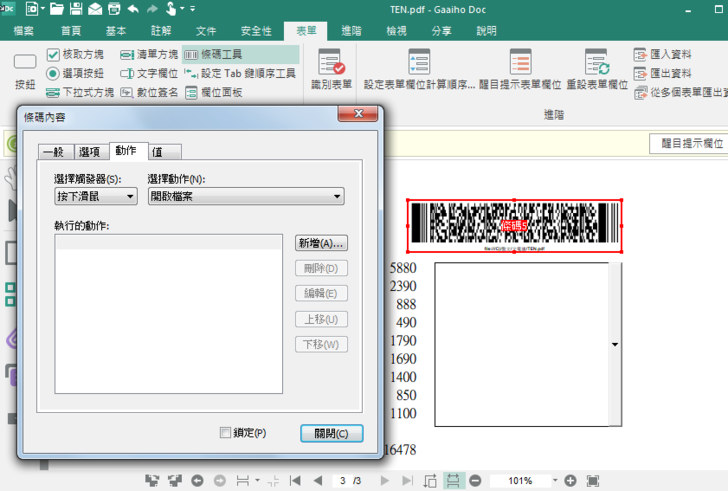728x491 pixels.
Task: Open the Field Panel (欄位面板)
Action: pos(214,92)
